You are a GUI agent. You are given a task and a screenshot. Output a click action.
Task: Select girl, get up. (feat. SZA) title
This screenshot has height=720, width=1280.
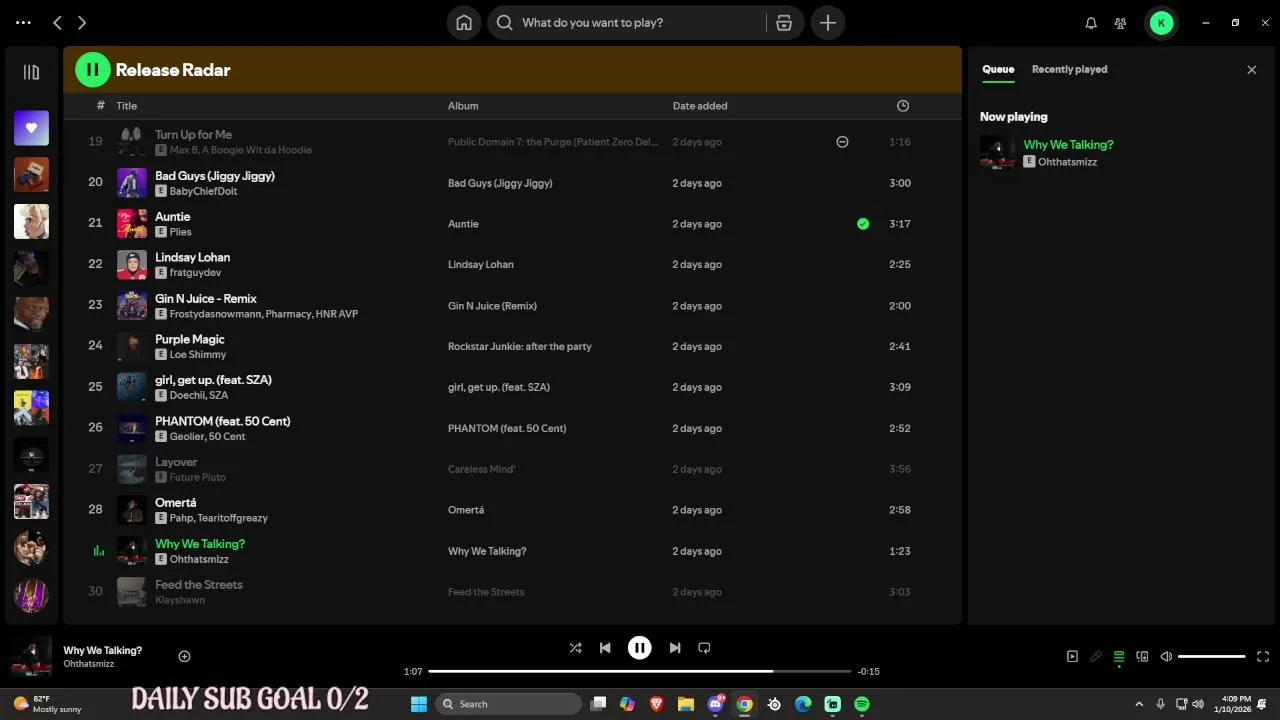(213, 380)
